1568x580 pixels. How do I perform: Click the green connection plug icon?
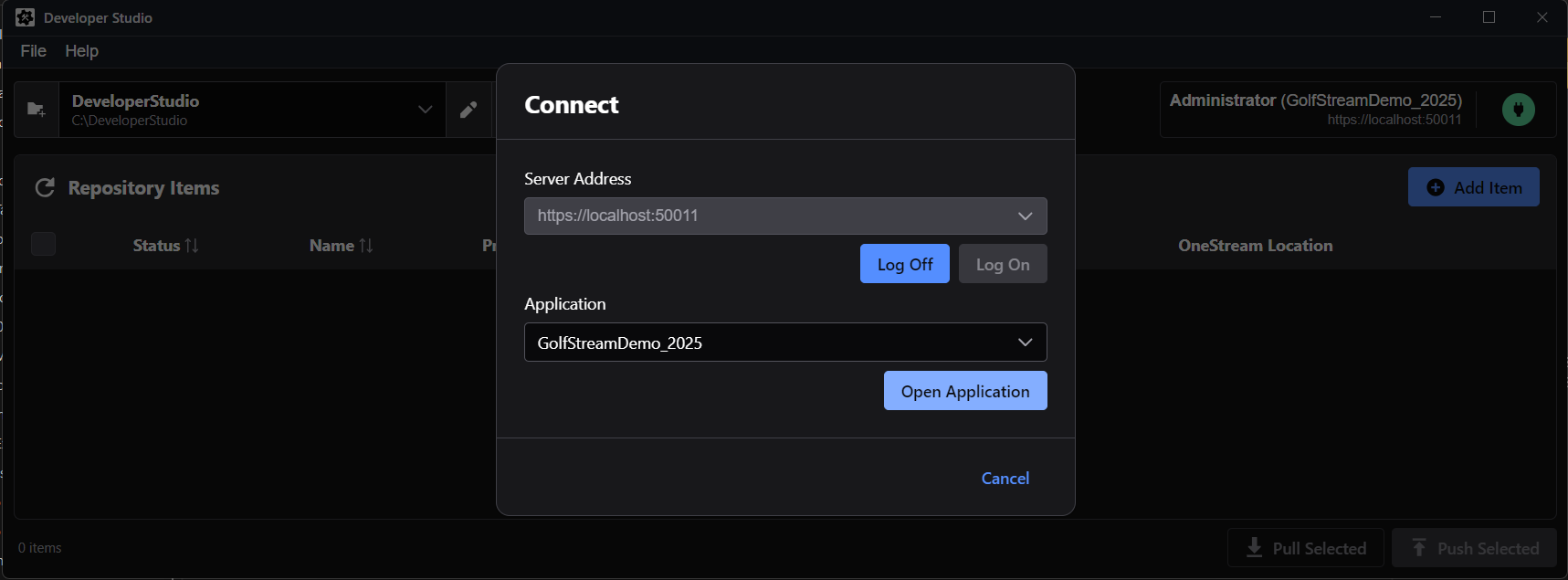click(x=1519, y=110)
